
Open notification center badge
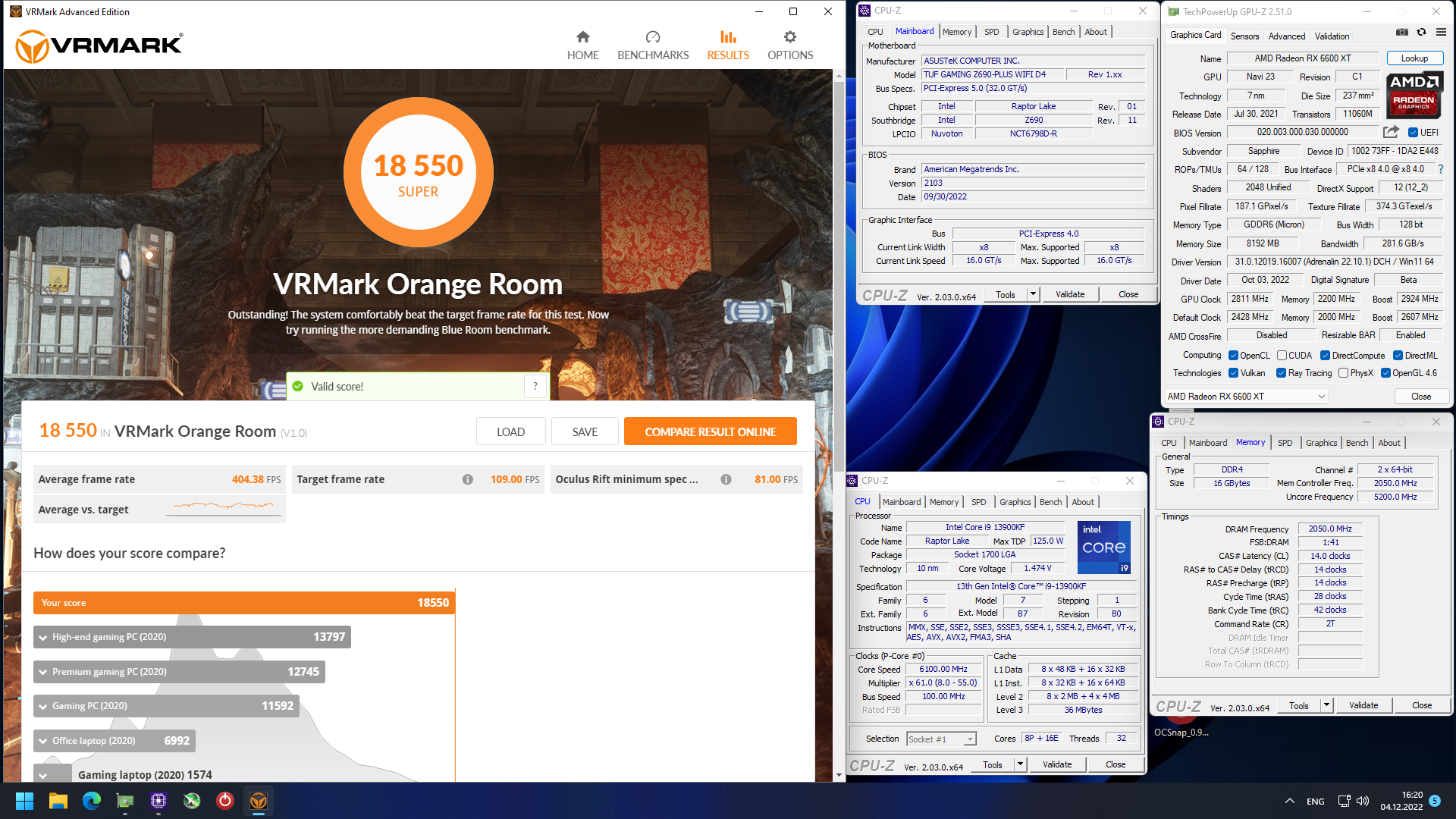(1435, 800)
